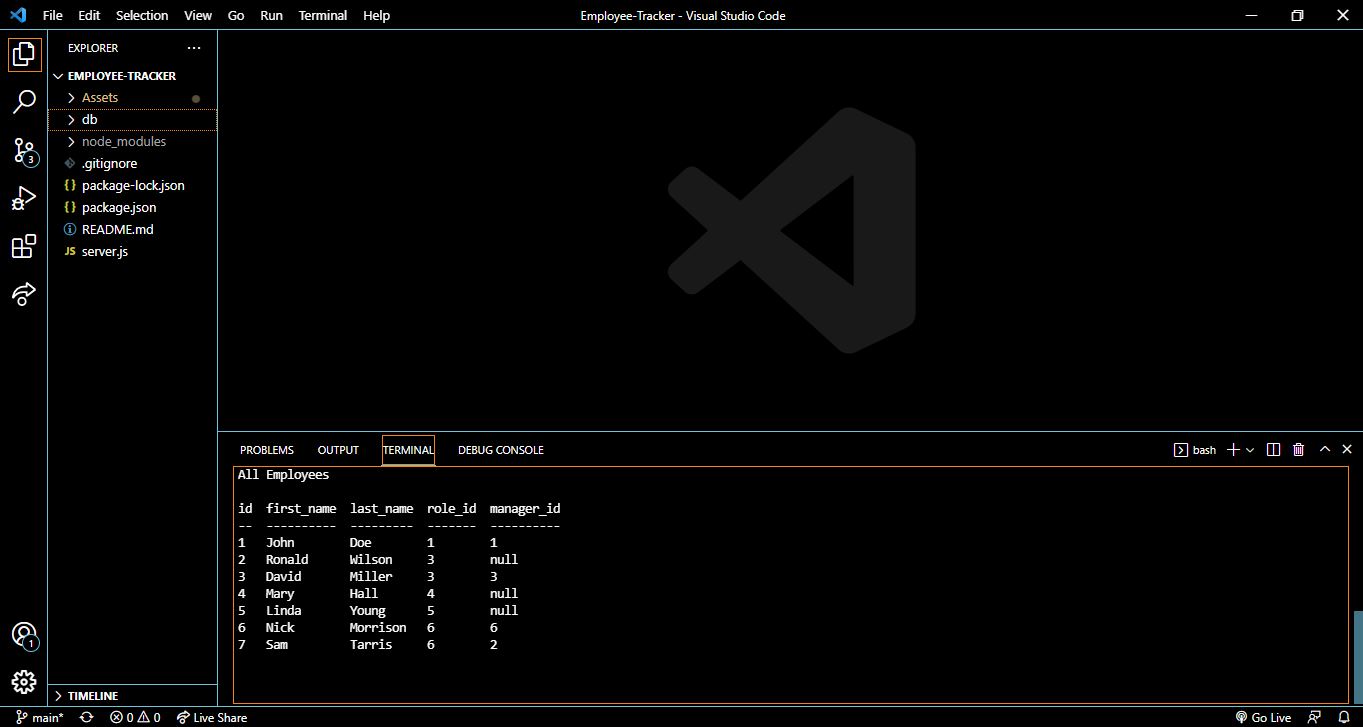The height and width of the screenshot is (727, 1363).
Task: Kill terminal with the trash icon
Action: 1298,450
